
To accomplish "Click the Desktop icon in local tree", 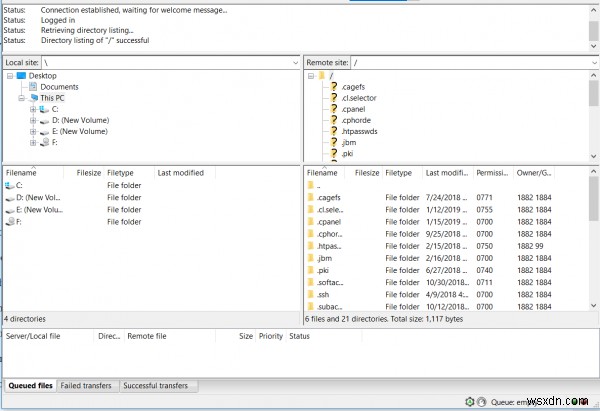I will pyautogui.click(x=21, y=75).
